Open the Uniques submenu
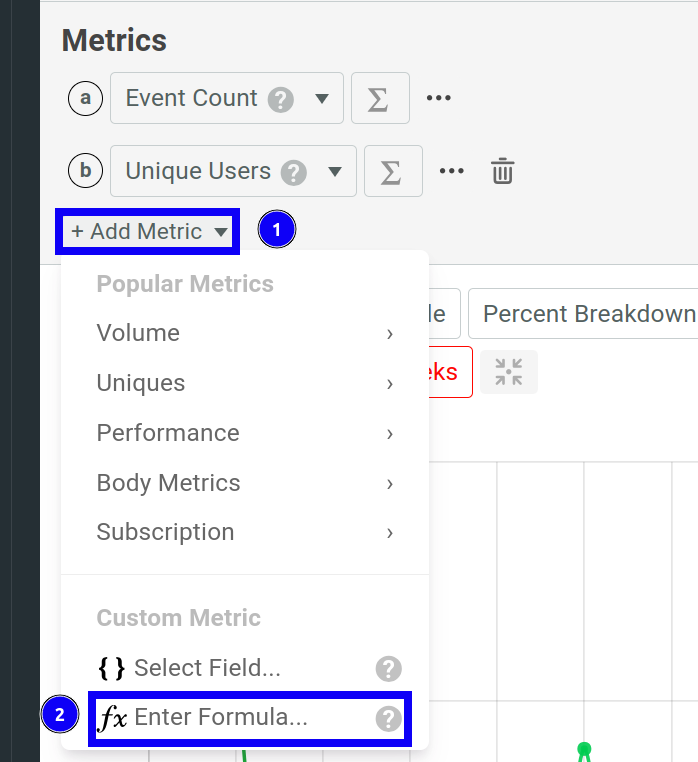Screen dimensions: 698x762 tap(244, 383)
